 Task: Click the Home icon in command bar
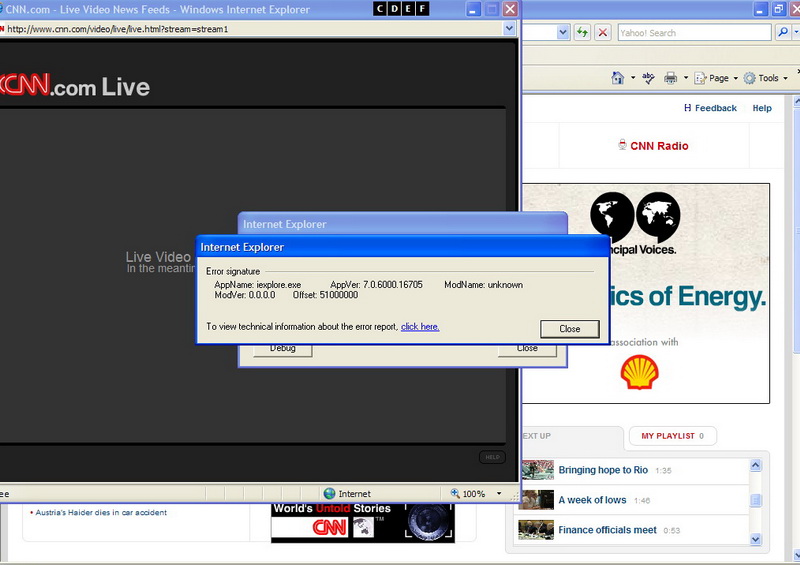pos(617,78)
